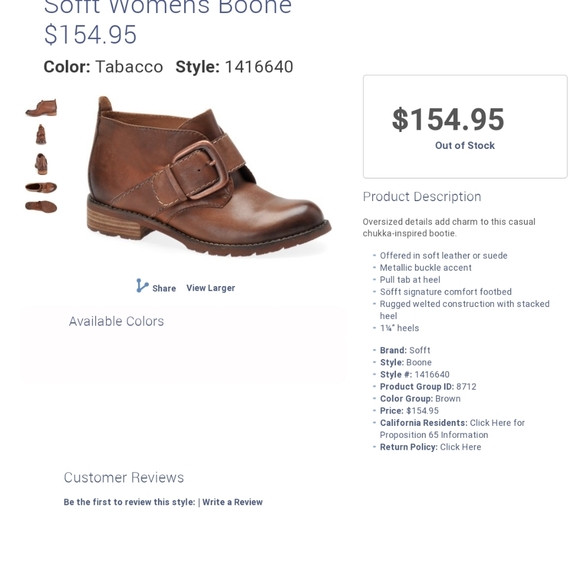The width and height of the screenshot is (580, 580).
Task: Click the Product Description heading
Action: pos(422,196)
